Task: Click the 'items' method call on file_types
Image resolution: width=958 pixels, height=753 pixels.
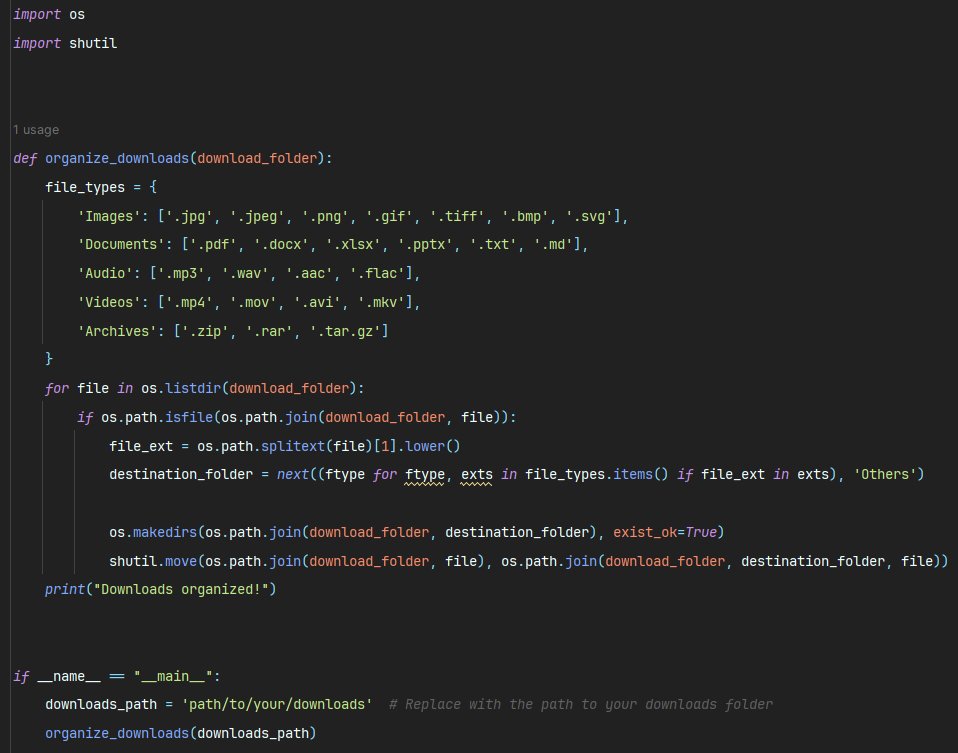Action: 633,474
